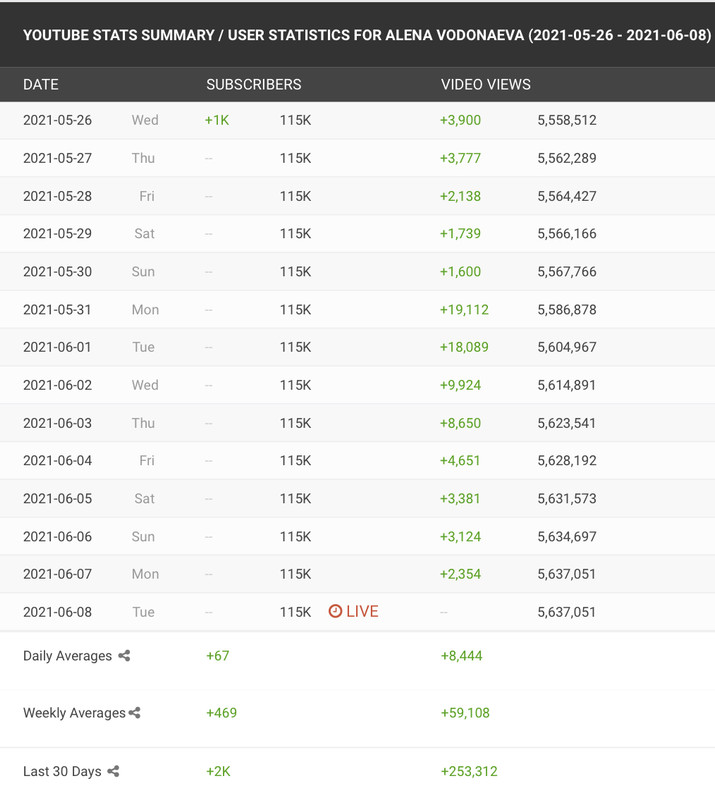
Task: Click total views 5,562,289
Action: (x=567, y=158)
